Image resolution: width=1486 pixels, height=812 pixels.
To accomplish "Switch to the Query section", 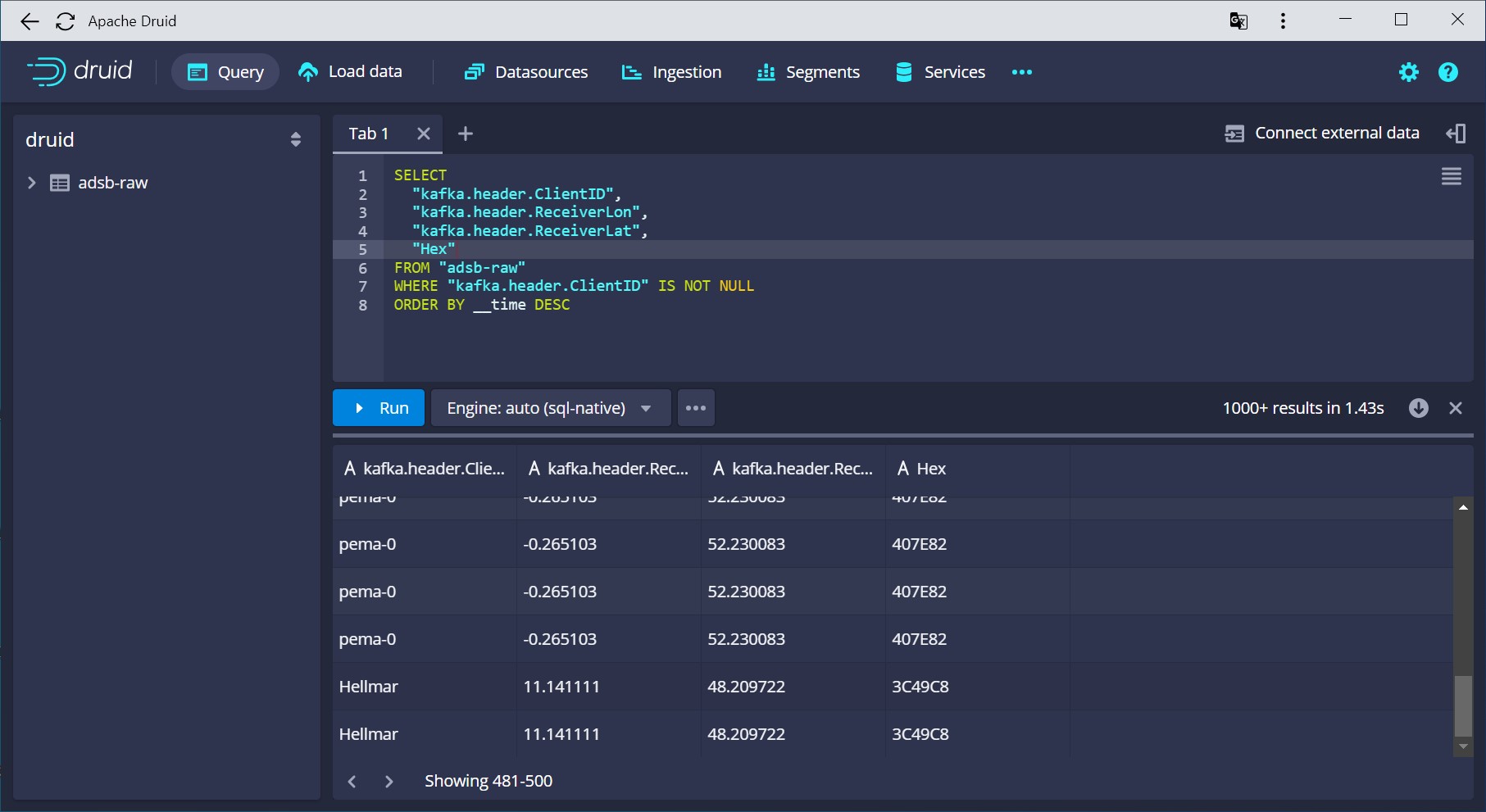I will pos(225,71).
